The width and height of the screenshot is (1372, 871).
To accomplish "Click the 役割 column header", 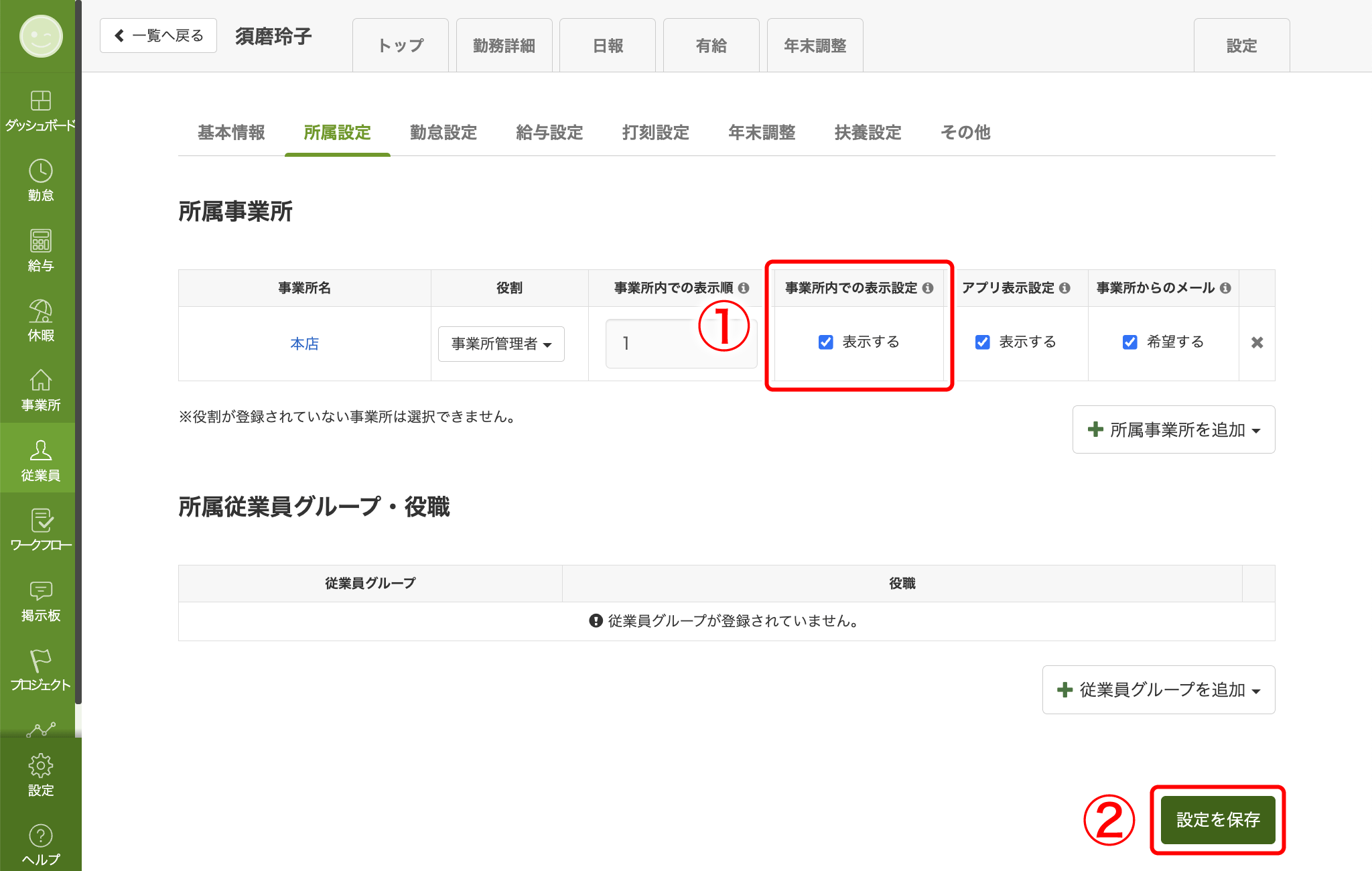I will [509, 288].
